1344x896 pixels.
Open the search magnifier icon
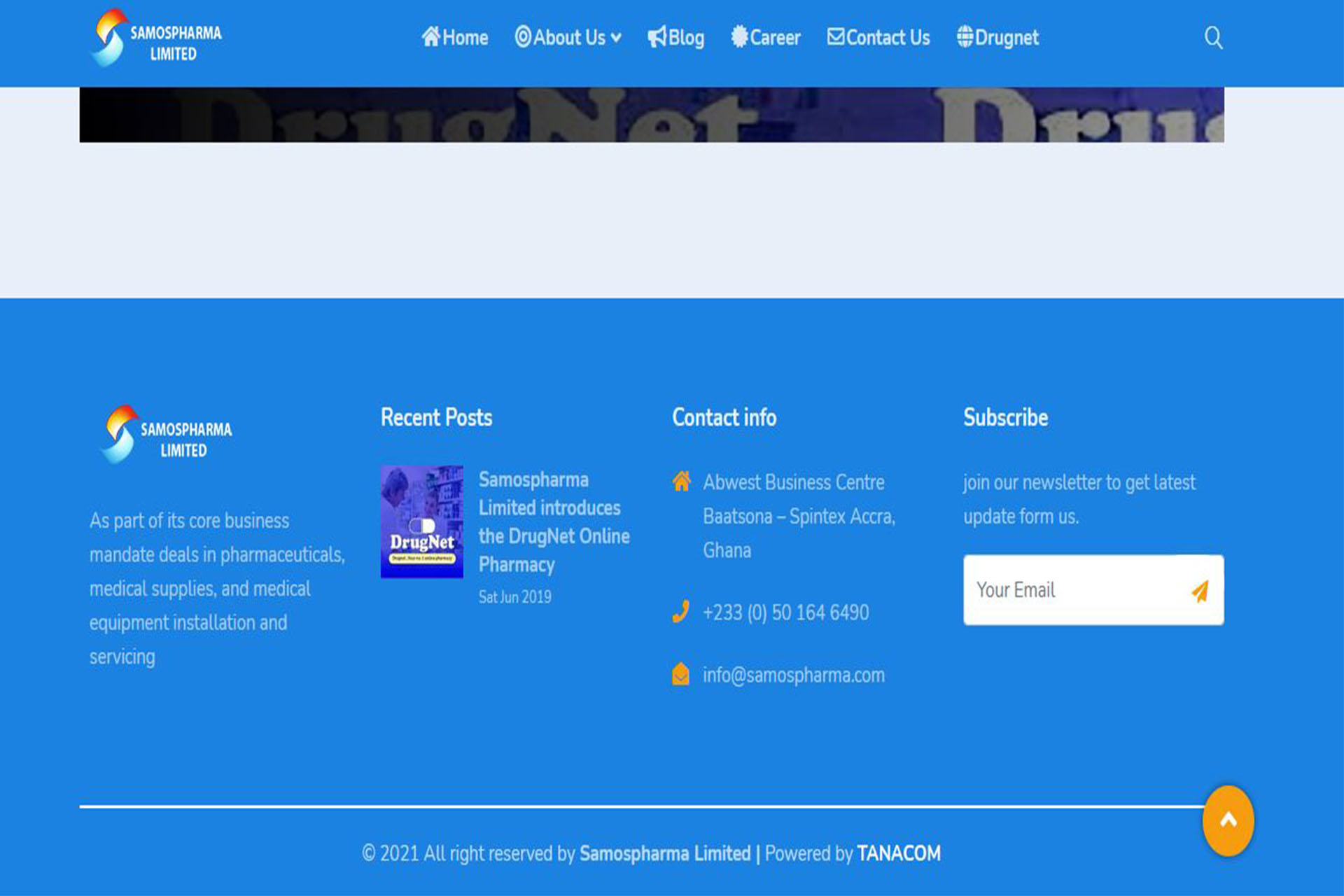(1213, 38)
